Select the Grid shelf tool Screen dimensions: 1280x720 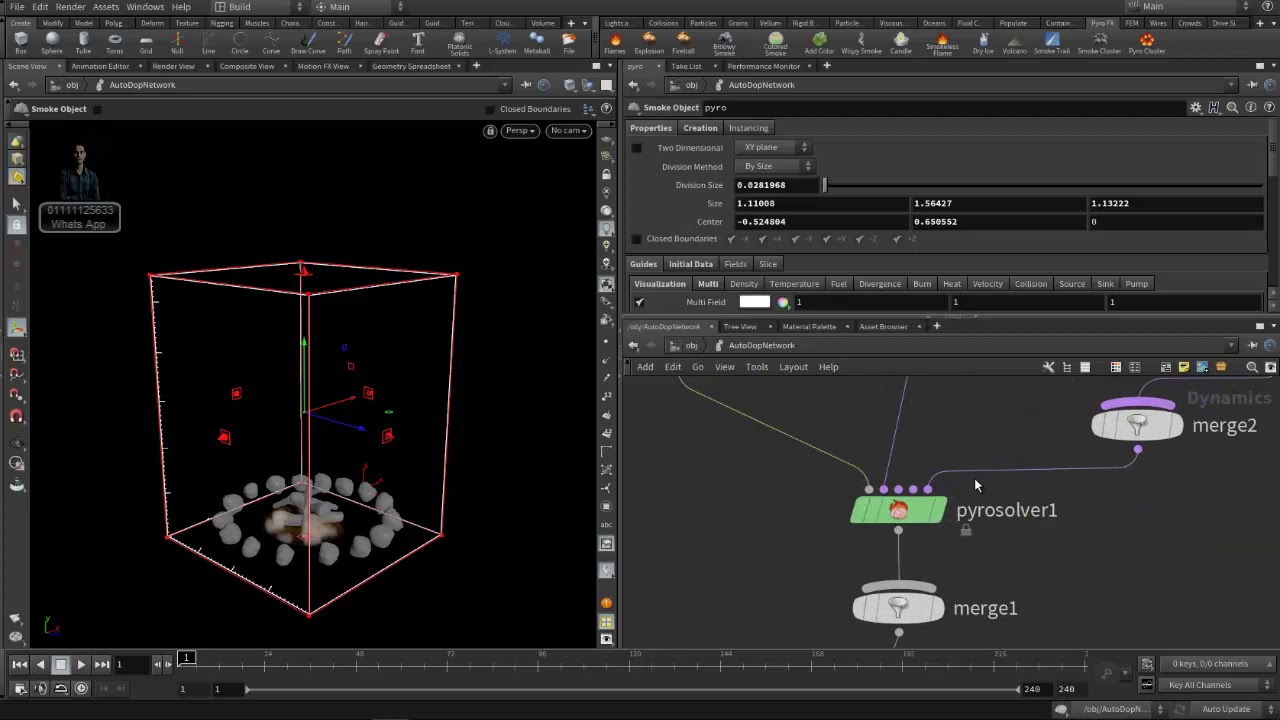[146, 43]
